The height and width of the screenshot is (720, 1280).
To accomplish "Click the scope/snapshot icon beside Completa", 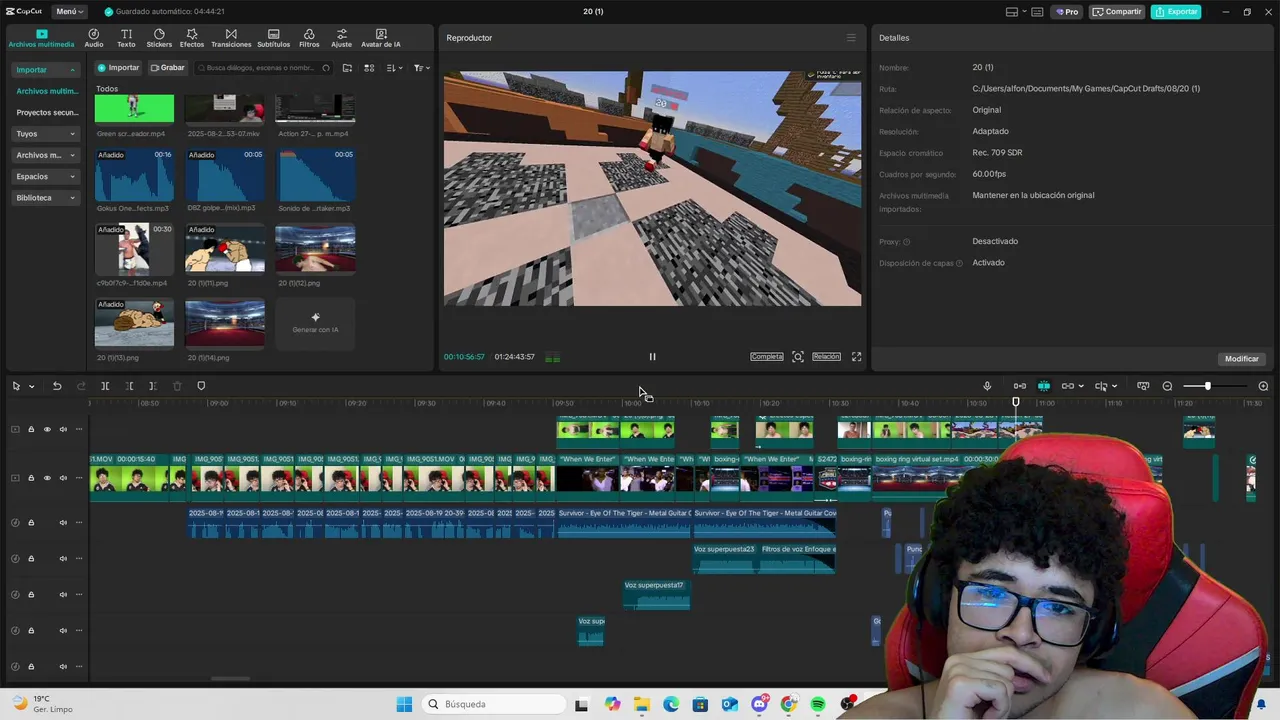I will pos(798,357).
